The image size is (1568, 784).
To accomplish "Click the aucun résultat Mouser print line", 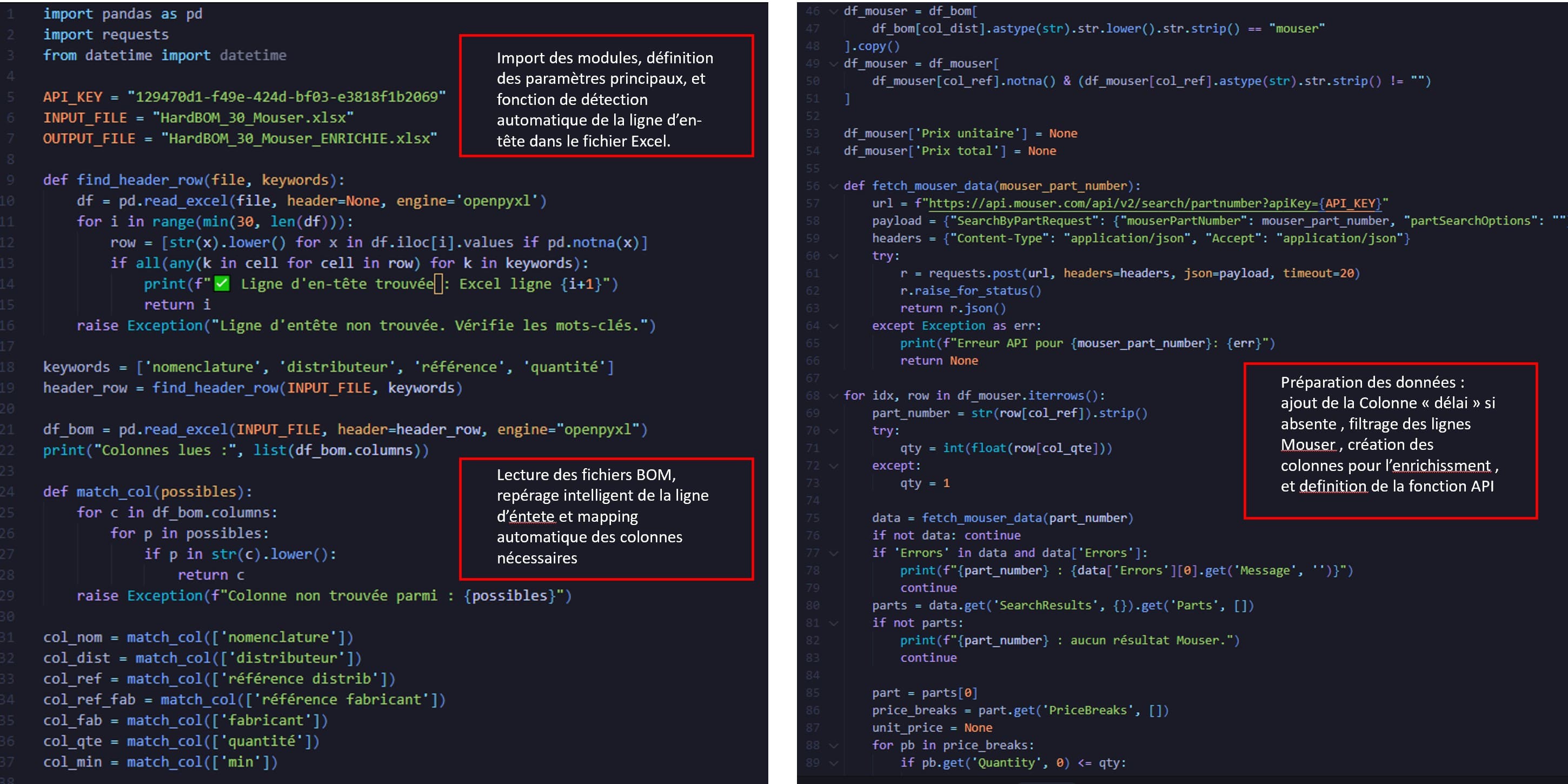I will pos(1070,640).
